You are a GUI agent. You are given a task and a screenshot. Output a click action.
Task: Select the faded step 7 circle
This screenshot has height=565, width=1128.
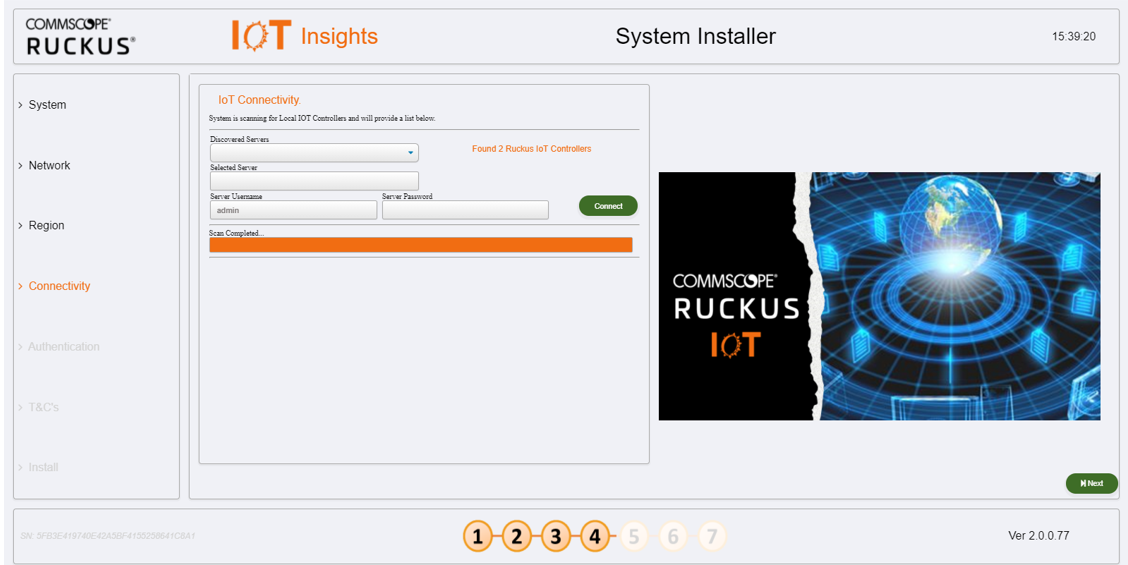click(x=711, y=536)
